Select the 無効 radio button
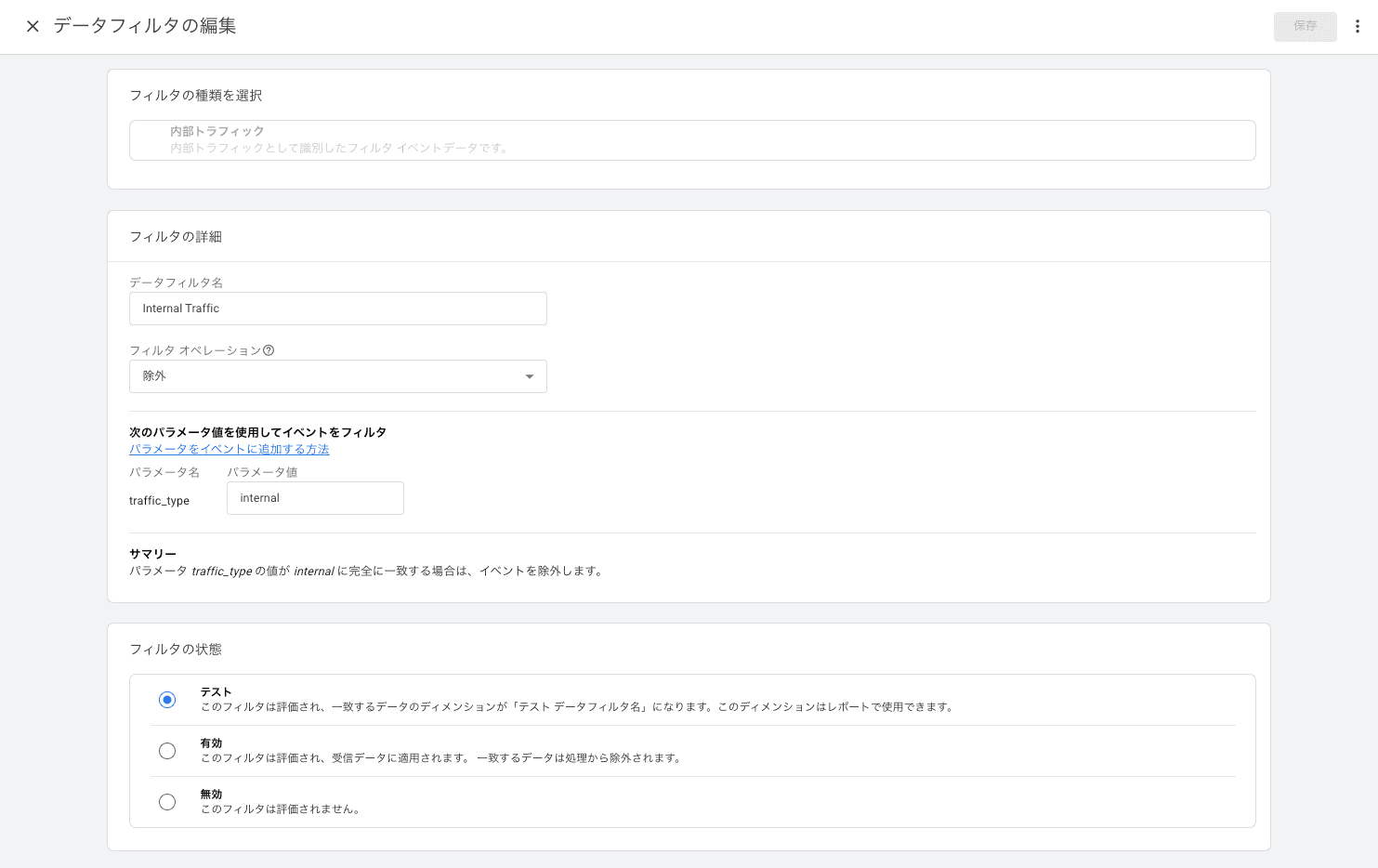Image resolution: width=1378 pixels, height=868 pixels. pos(167,802)
